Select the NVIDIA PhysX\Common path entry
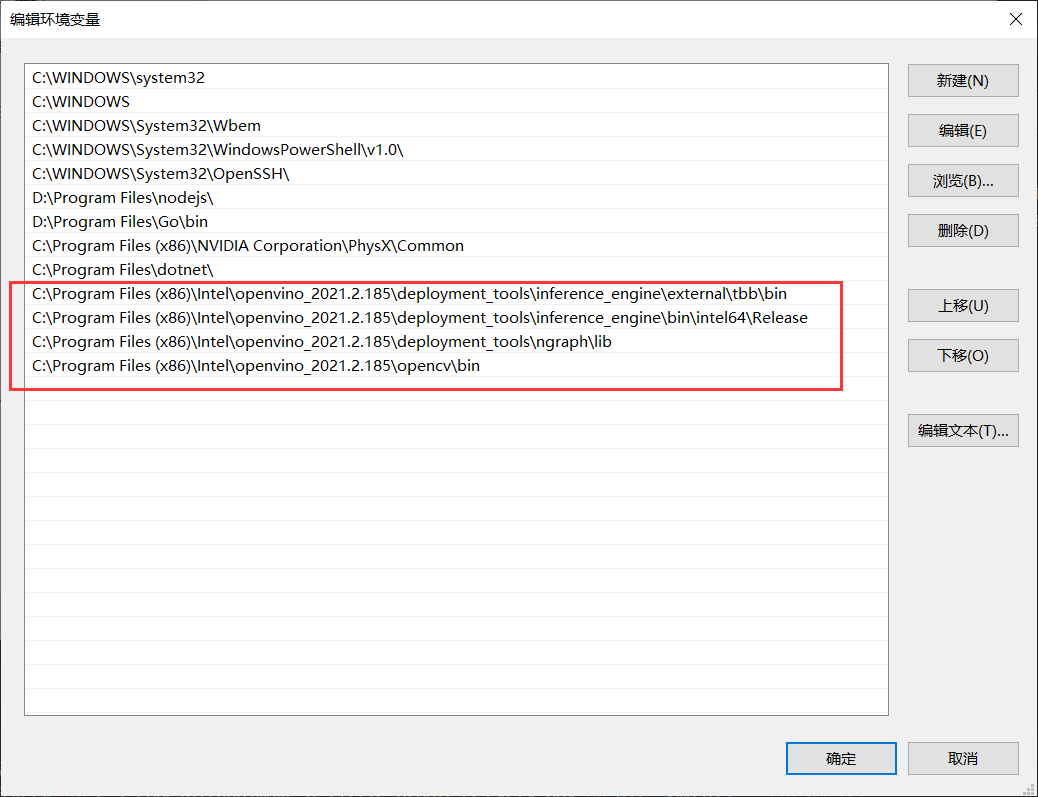The width and height of the screenshot is (1038, 797). [x=248, y=246]
